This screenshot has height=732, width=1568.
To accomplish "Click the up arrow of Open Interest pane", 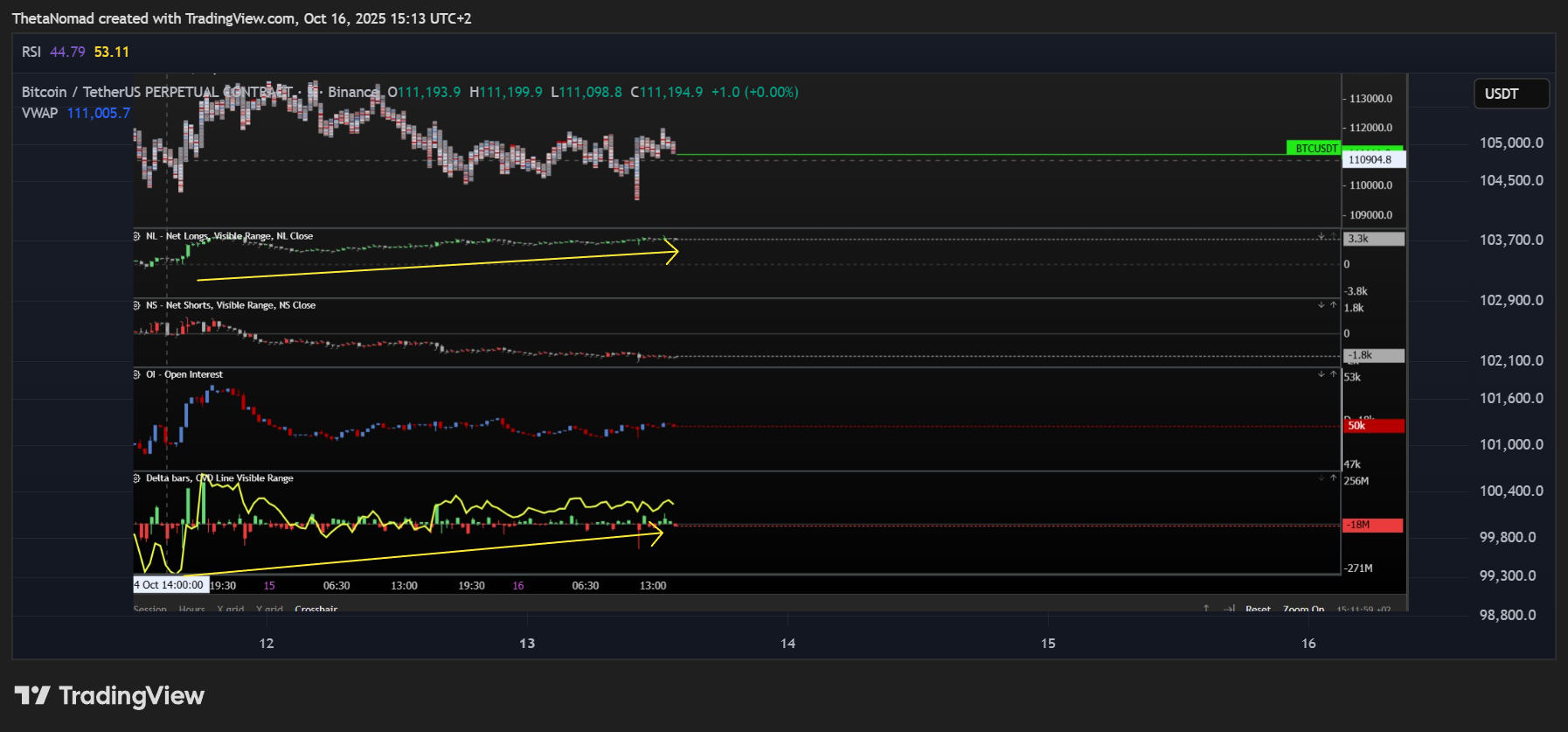I will click(1333, 374).
